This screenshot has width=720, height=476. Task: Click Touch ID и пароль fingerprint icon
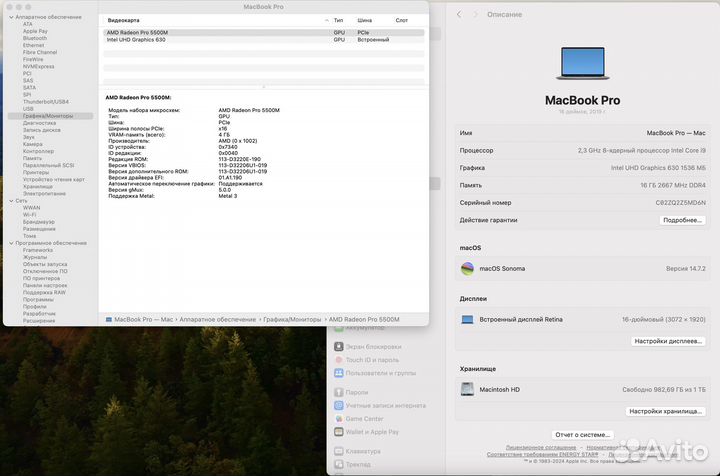click(339, 360)
